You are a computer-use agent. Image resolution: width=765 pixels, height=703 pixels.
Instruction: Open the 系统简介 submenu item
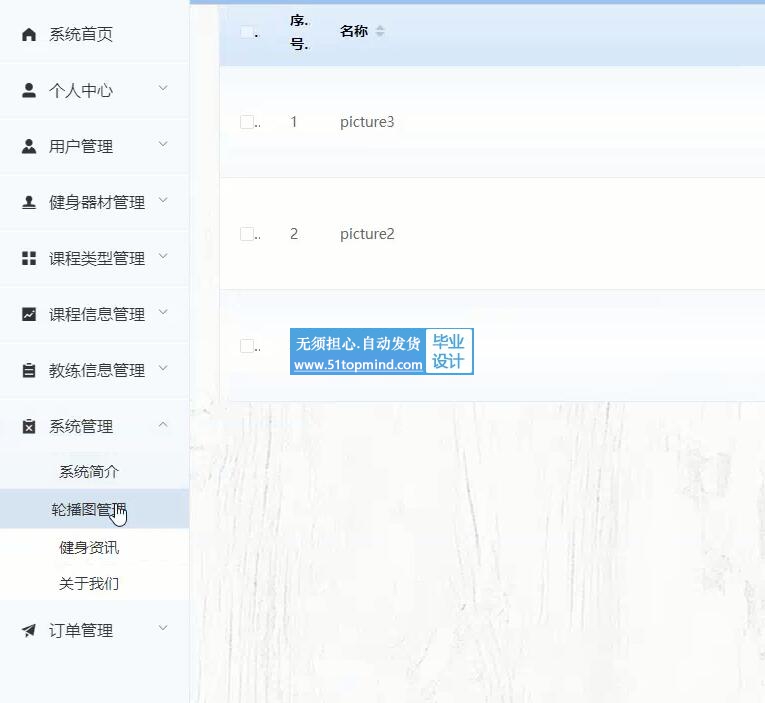tap(89, 472)
